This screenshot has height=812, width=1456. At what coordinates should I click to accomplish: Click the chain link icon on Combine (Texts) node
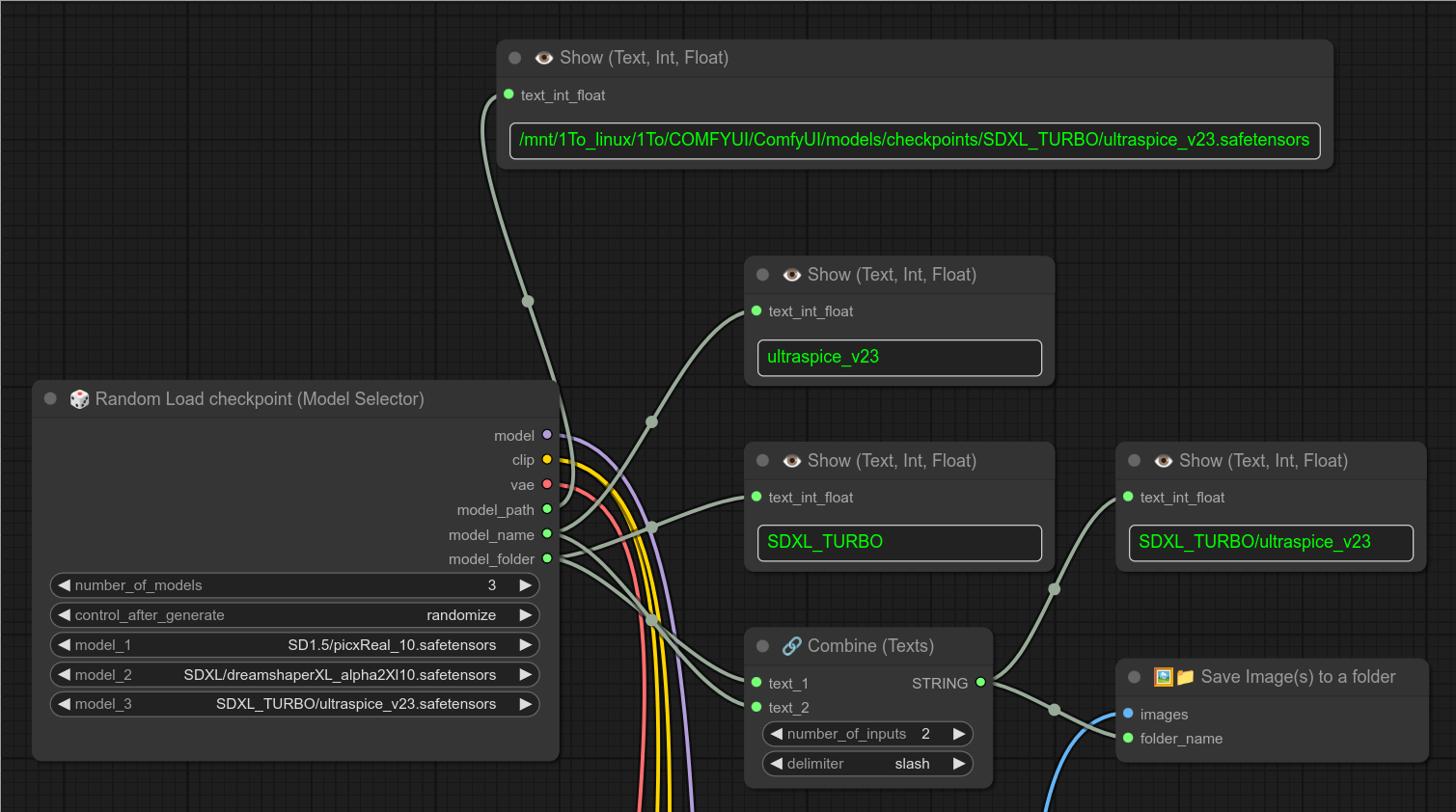[x=791, y=646]
